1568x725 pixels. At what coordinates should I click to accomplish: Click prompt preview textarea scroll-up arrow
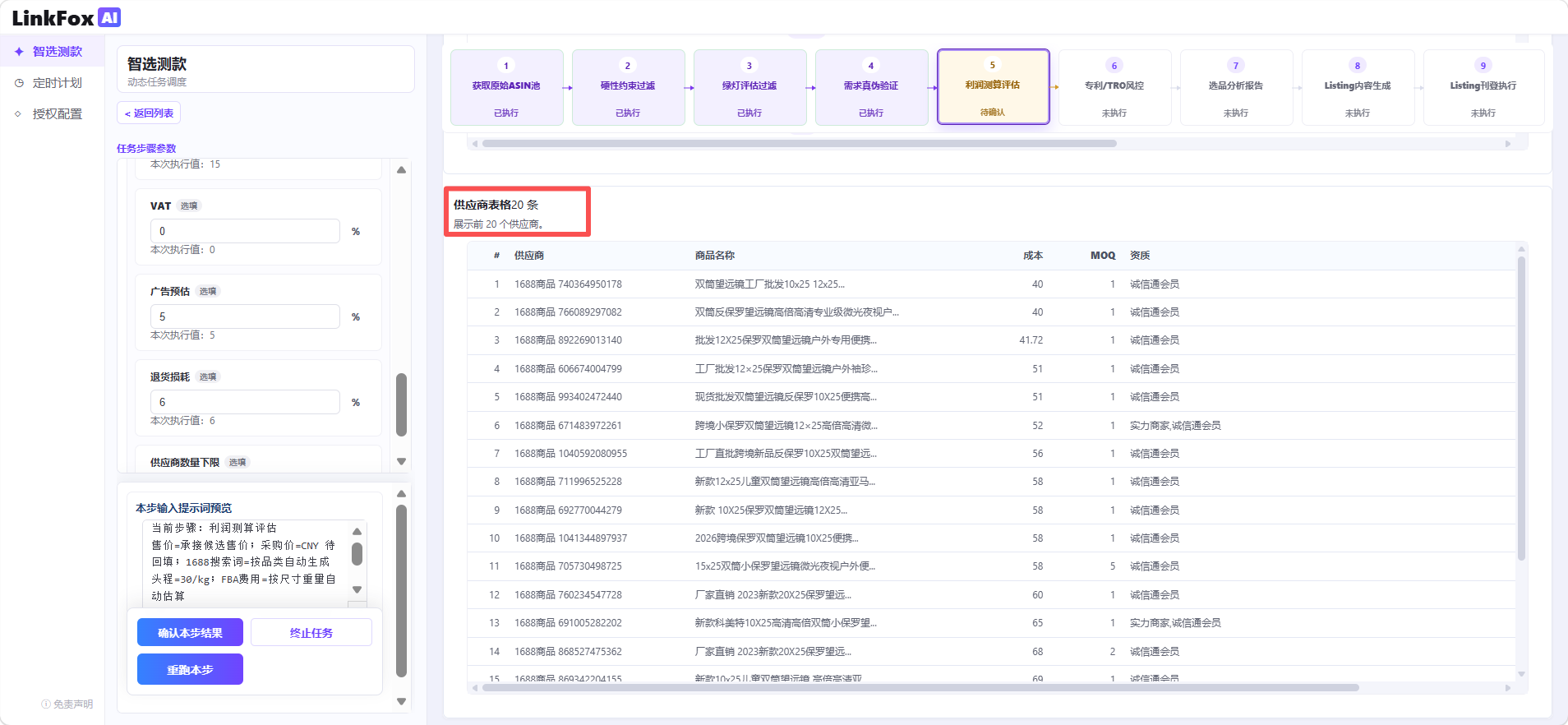pyautogui.click(x=357, y=531)
